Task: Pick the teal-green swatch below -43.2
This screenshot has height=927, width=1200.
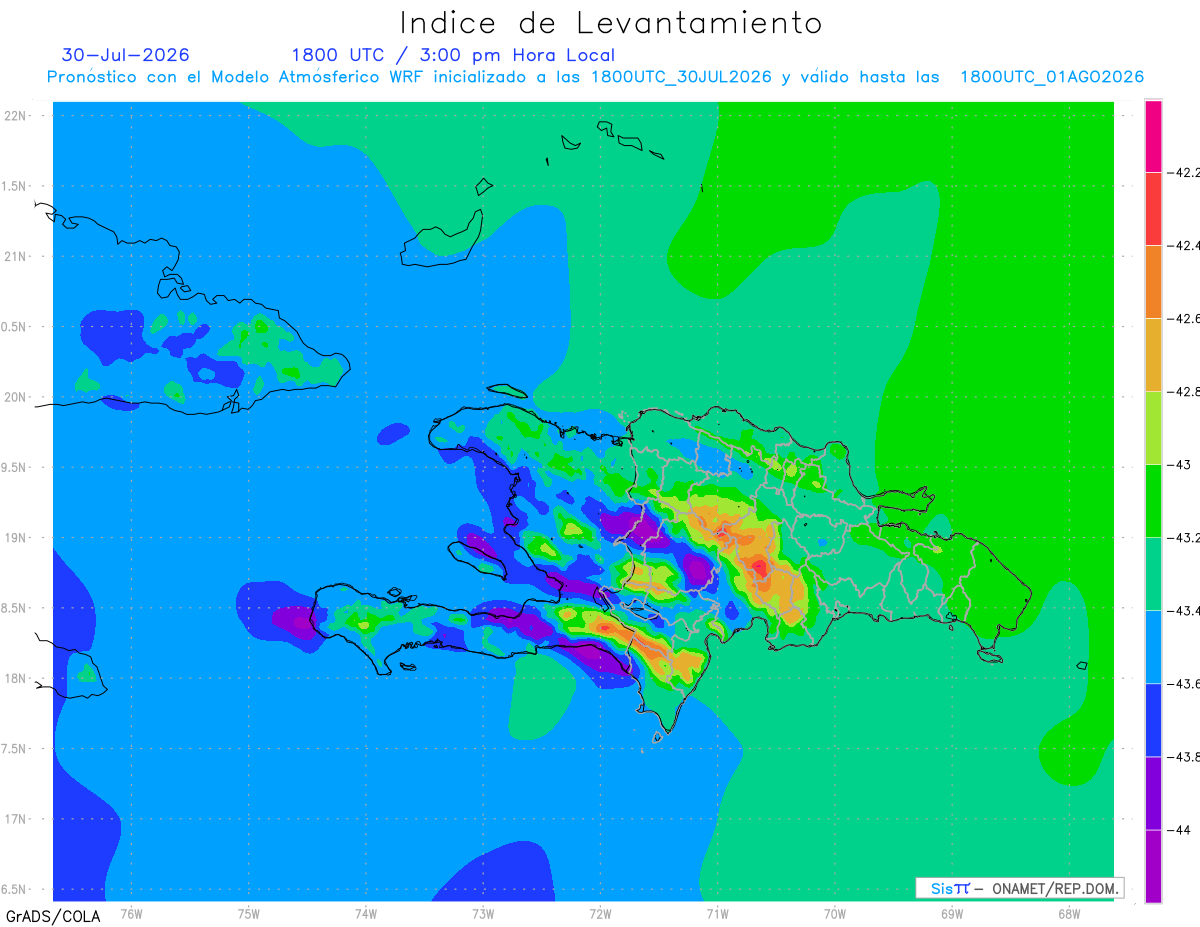Action: coord(1153,574)
